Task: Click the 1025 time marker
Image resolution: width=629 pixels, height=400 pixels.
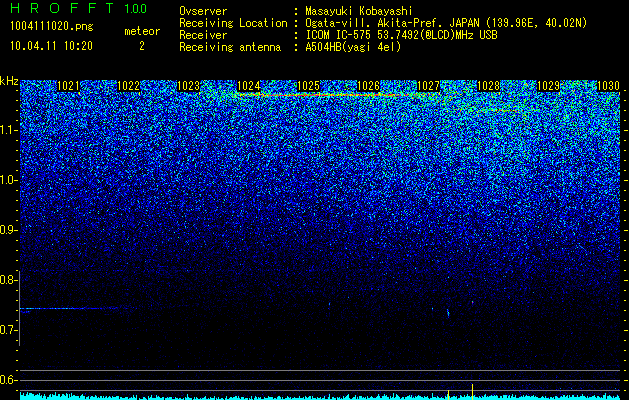Action: coord(308,86)
